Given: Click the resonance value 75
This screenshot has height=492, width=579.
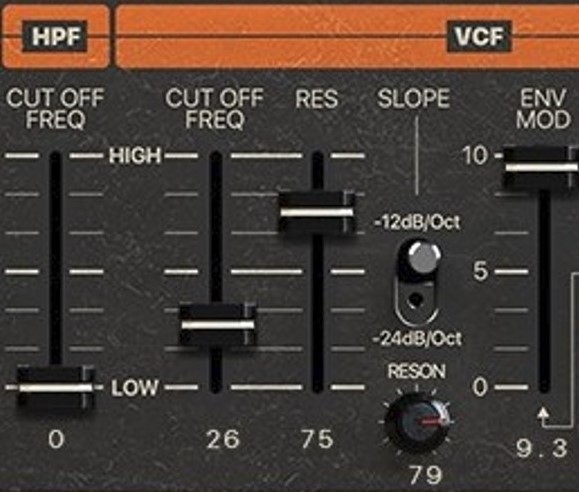Looking at the screenshot, I should (x=318, y=440).
